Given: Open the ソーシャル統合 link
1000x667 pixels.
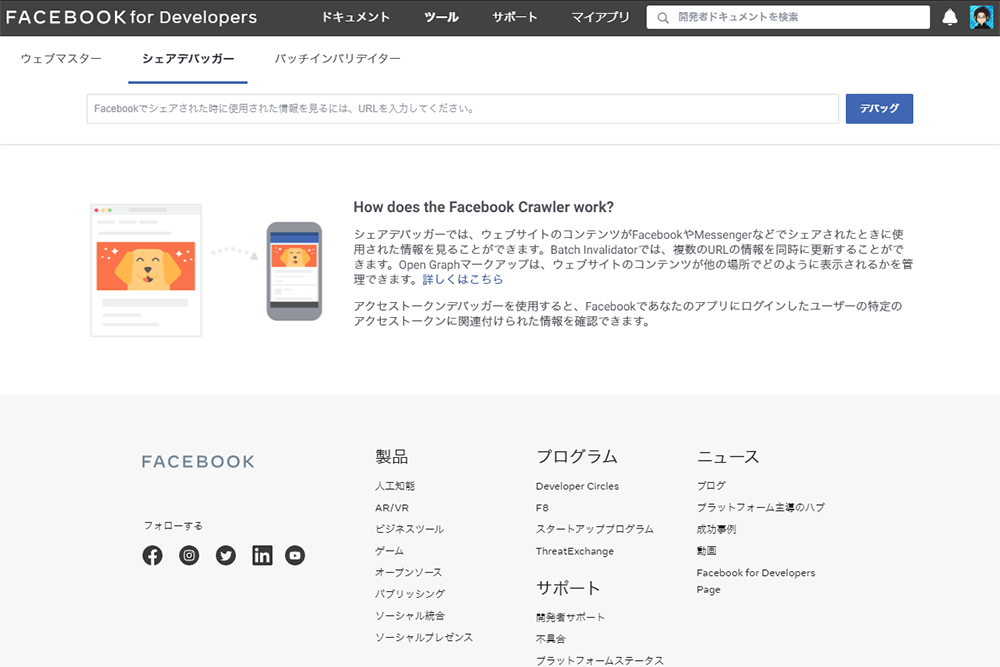Looking at the screenshot, I should [x=409, y=615].
